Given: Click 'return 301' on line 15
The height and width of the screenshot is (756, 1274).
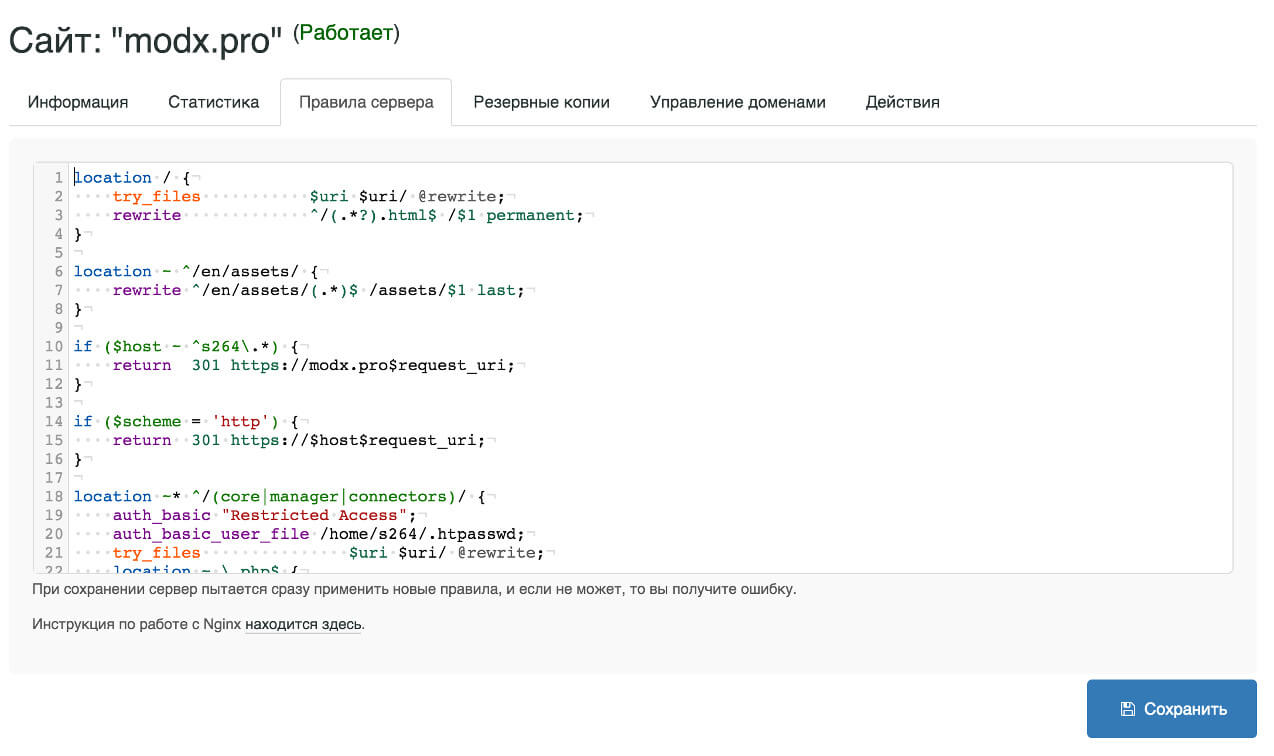Looking at the screenshot, I should point(167,440).
